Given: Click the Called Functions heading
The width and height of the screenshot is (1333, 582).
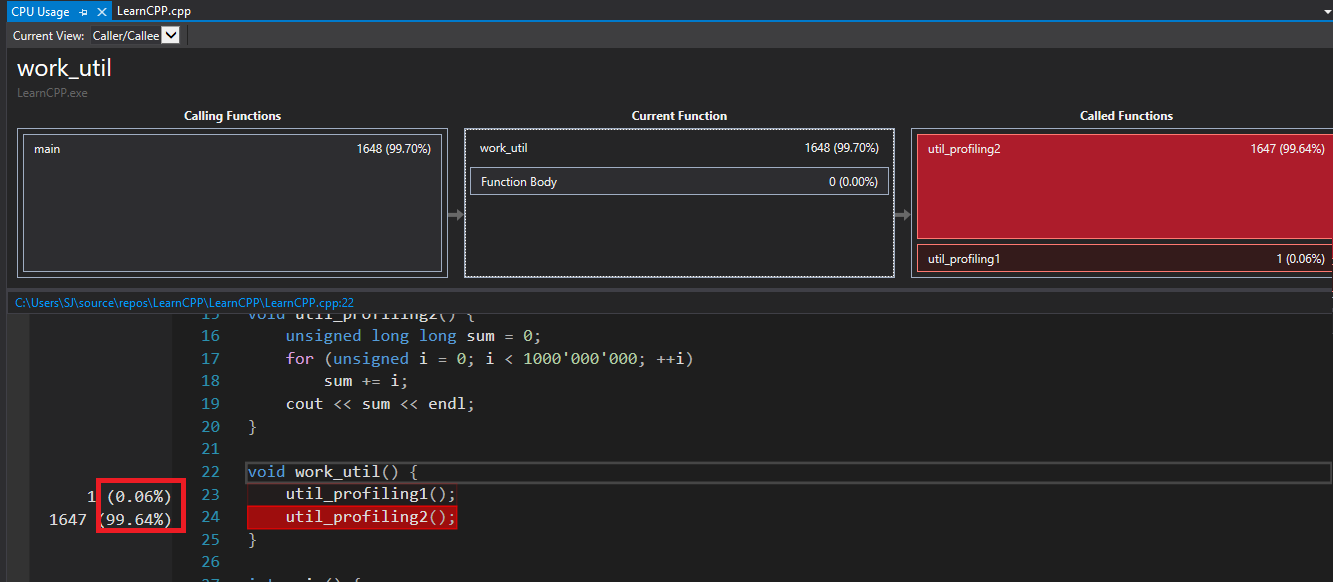Looking at the screenshot, I should [x=1126, y=116].
